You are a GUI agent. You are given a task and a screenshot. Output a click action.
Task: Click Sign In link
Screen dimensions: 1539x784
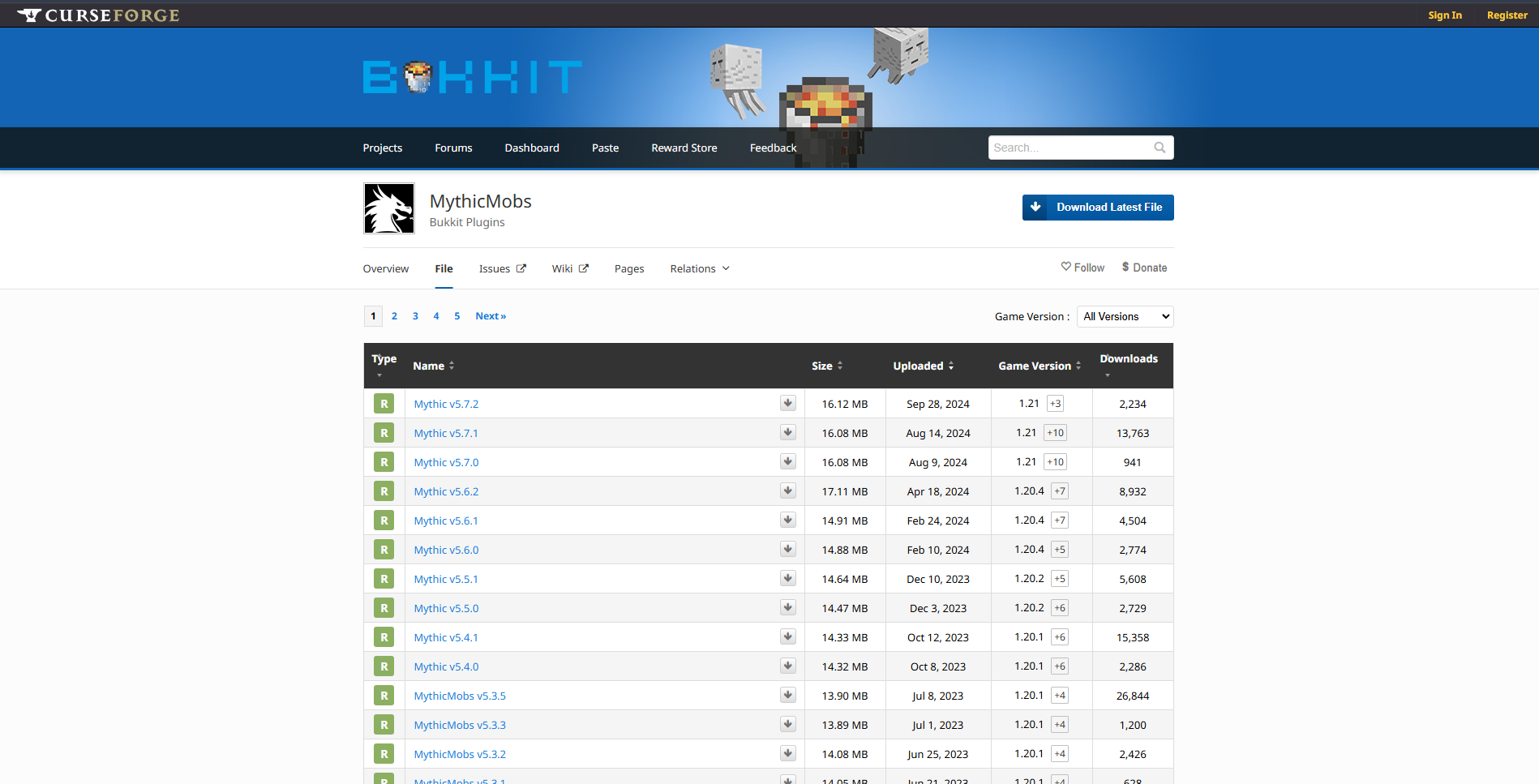pos(1445,15)
